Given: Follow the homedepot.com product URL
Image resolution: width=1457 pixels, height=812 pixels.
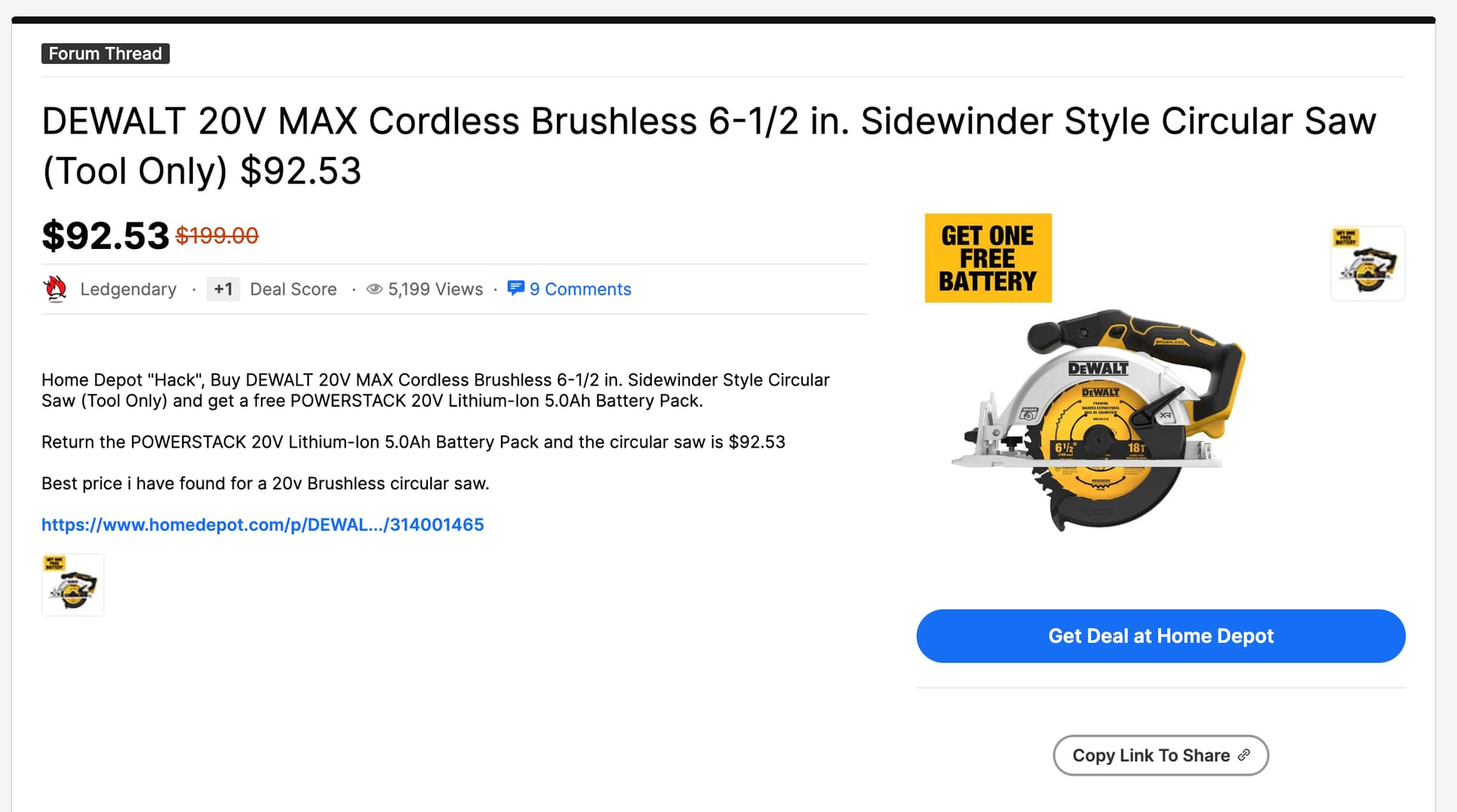Looking at the screenshot, I should coord(263,524).
